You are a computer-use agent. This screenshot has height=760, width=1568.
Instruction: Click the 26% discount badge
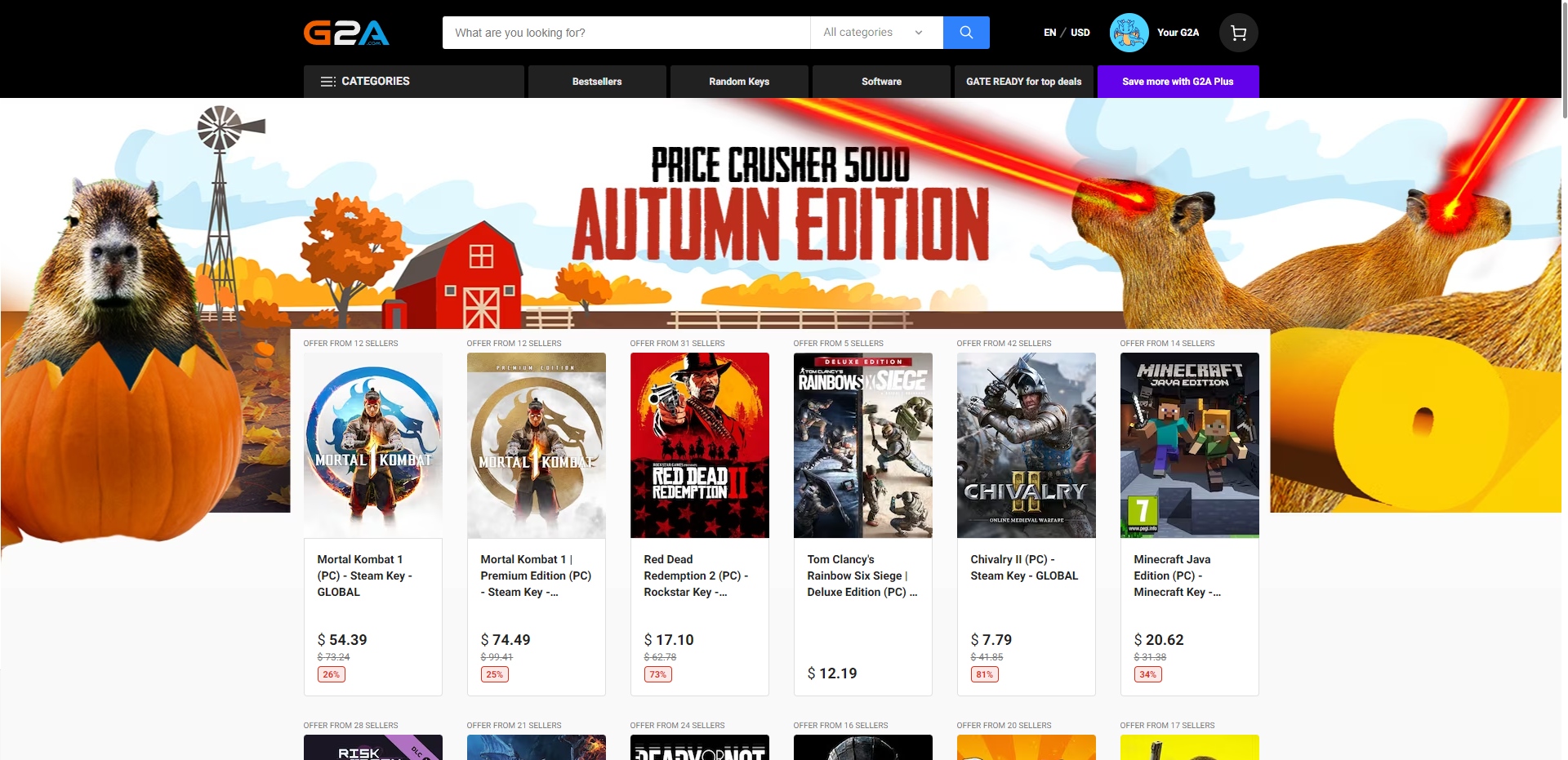click(332, 674)
